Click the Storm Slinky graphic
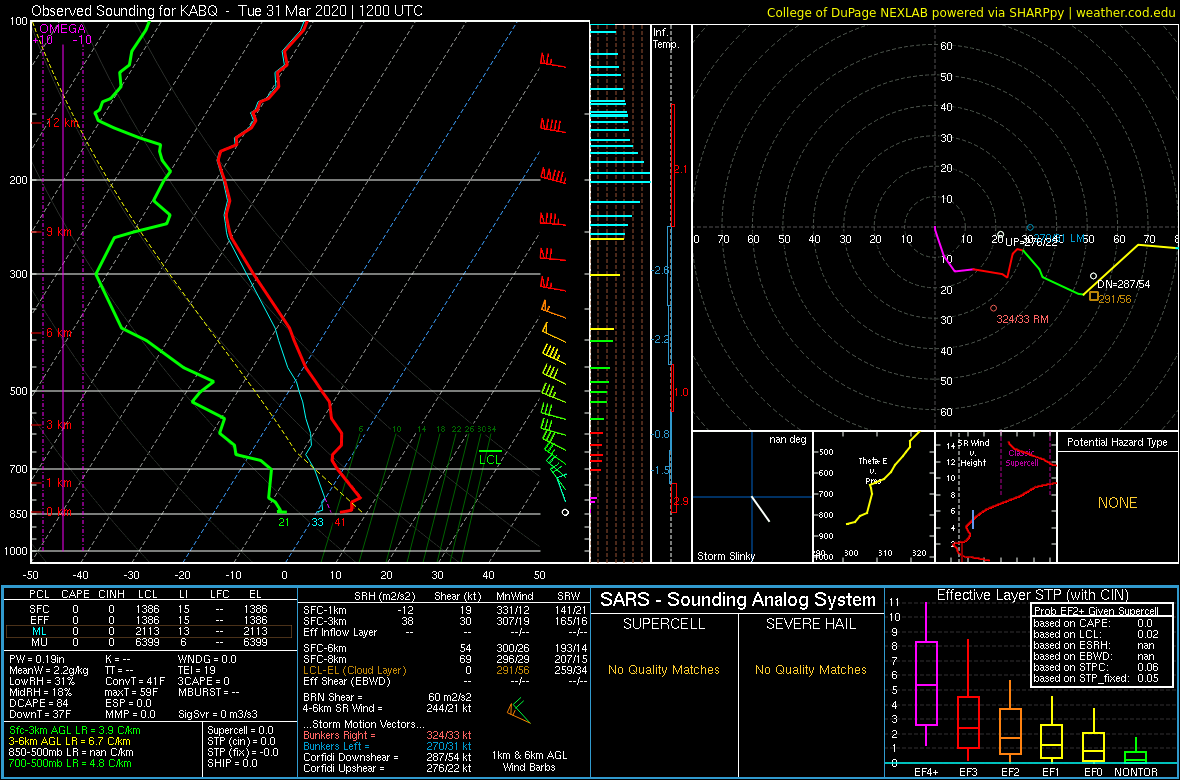This screenshot has width=1180, height=780. (x=752, y=498)
